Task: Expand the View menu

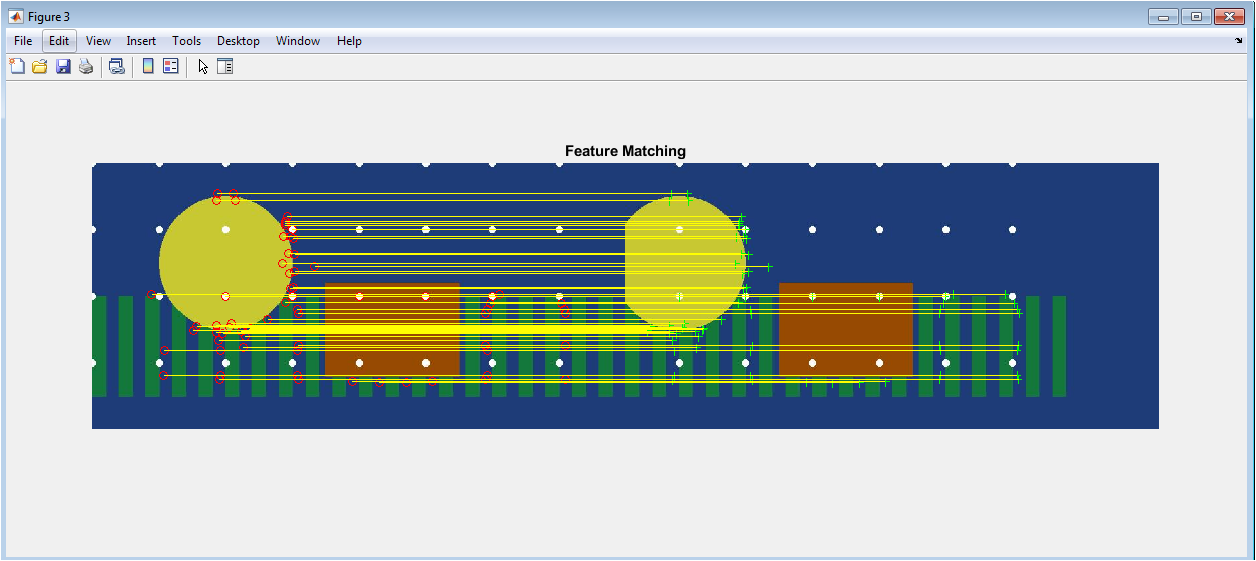Action: point(98,41)
